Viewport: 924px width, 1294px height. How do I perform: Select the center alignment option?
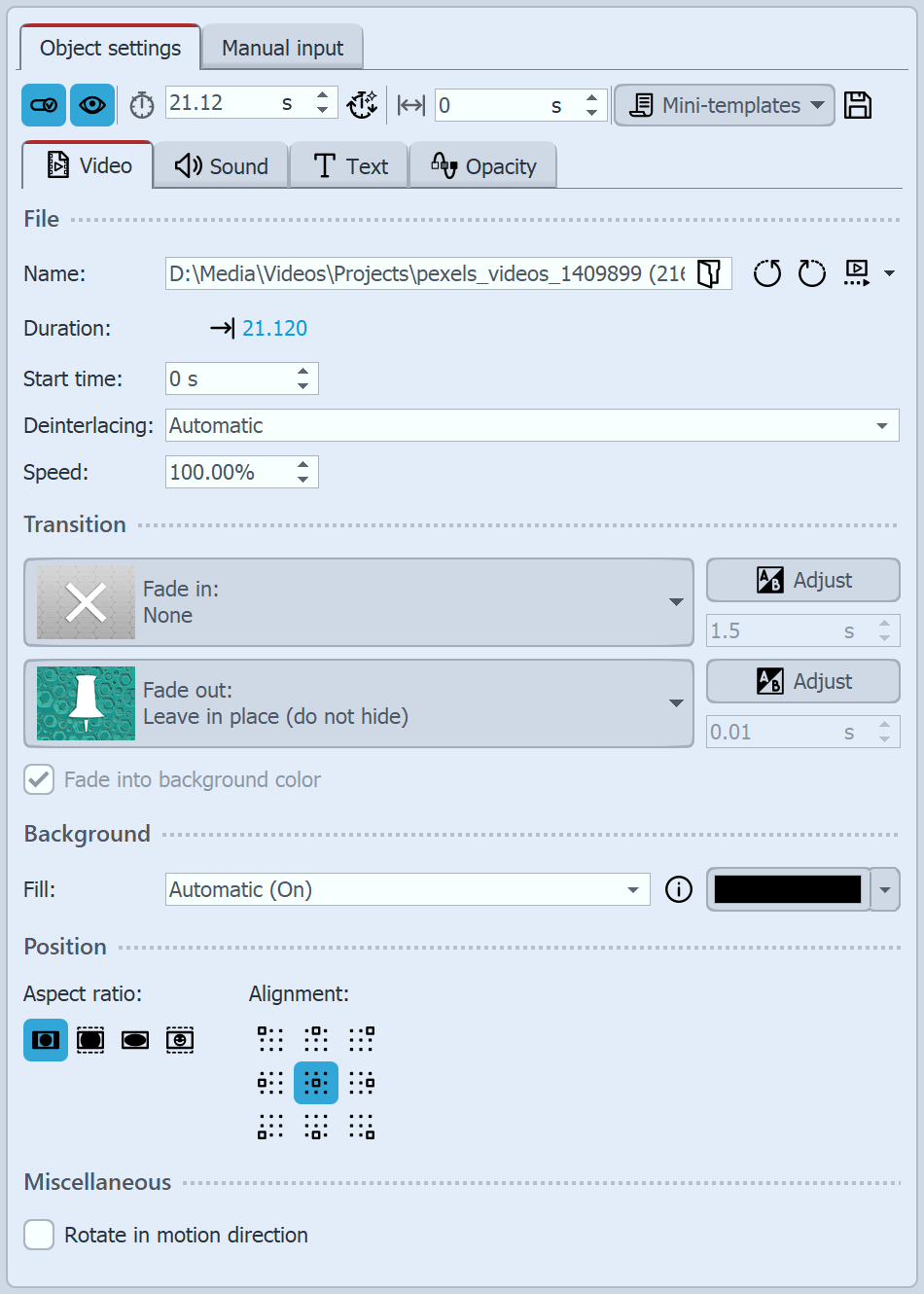pos(315,1082)
